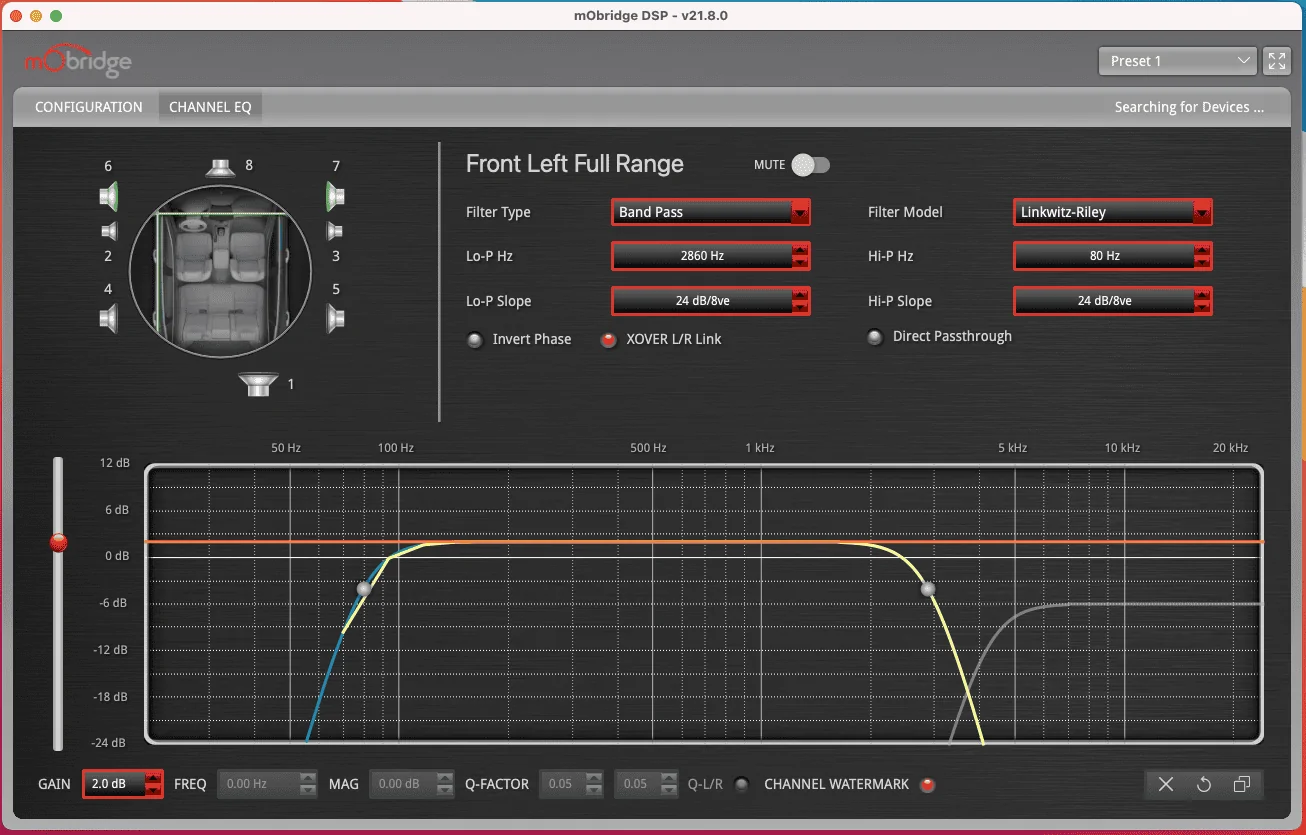Decrease the Hi-P Hz value with down arrow
Screen dimensions: 1306x835
pyautogui.click(x=1201, y=262)
